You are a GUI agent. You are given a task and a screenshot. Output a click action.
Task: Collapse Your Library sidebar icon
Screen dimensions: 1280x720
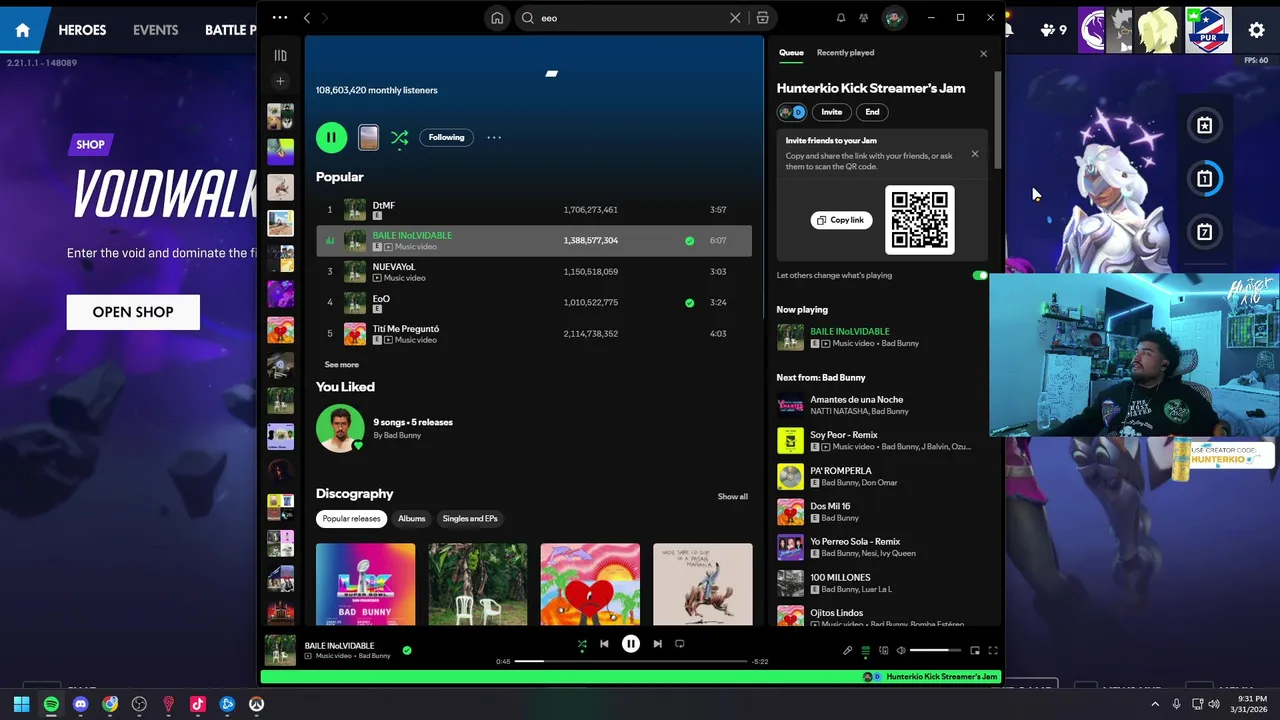[280, 56]
